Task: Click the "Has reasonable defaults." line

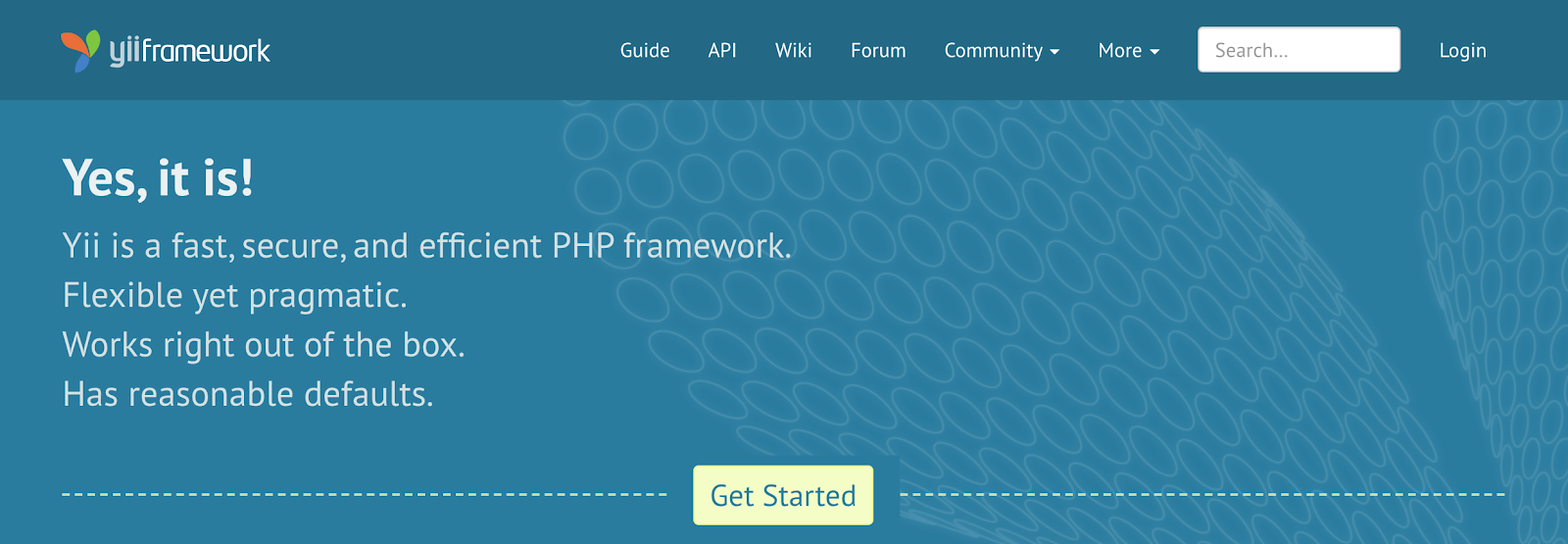Action: pyautogui.click(x=248, y=394)
